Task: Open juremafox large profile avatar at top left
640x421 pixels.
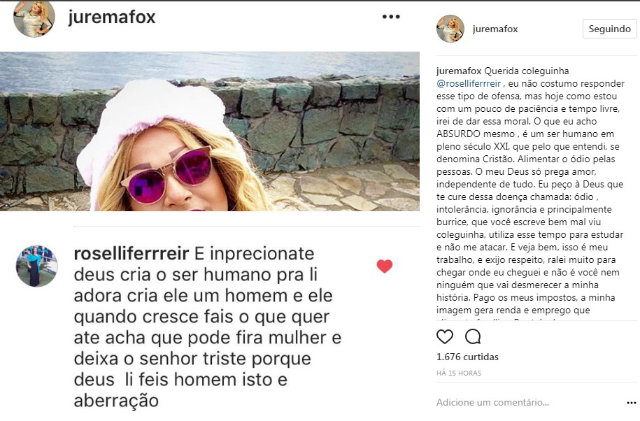Action: coord(34,18)
